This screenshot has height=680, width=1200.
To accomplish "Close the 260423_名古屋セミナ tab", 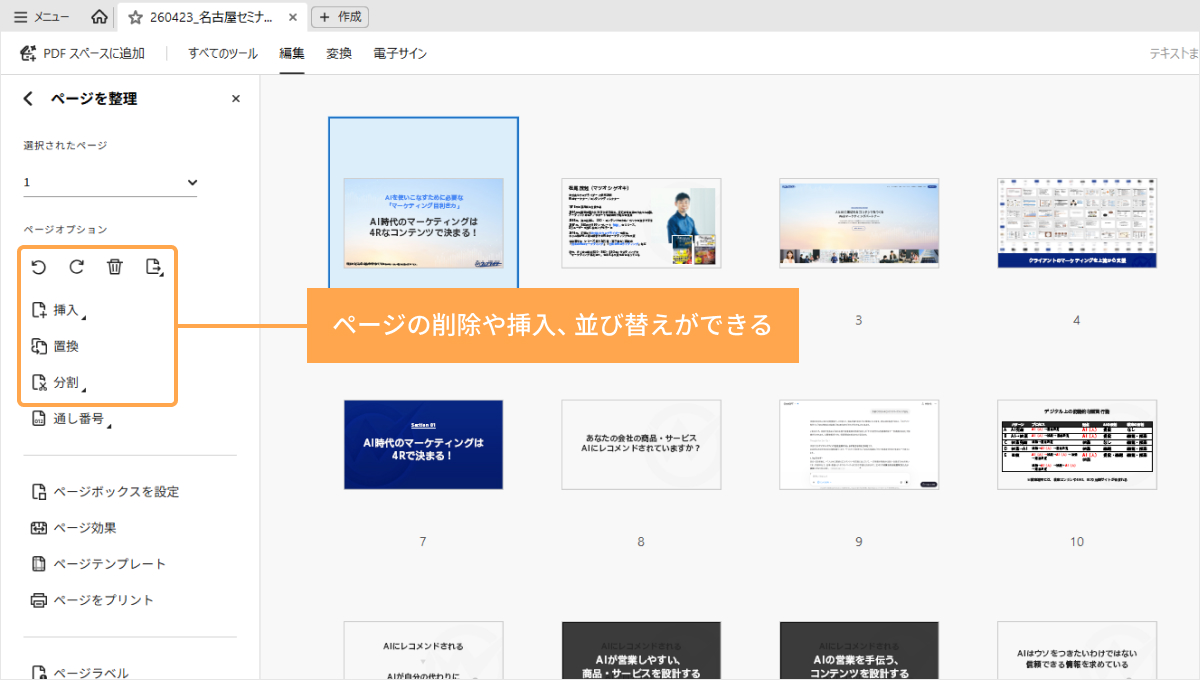I will [291, 17].
